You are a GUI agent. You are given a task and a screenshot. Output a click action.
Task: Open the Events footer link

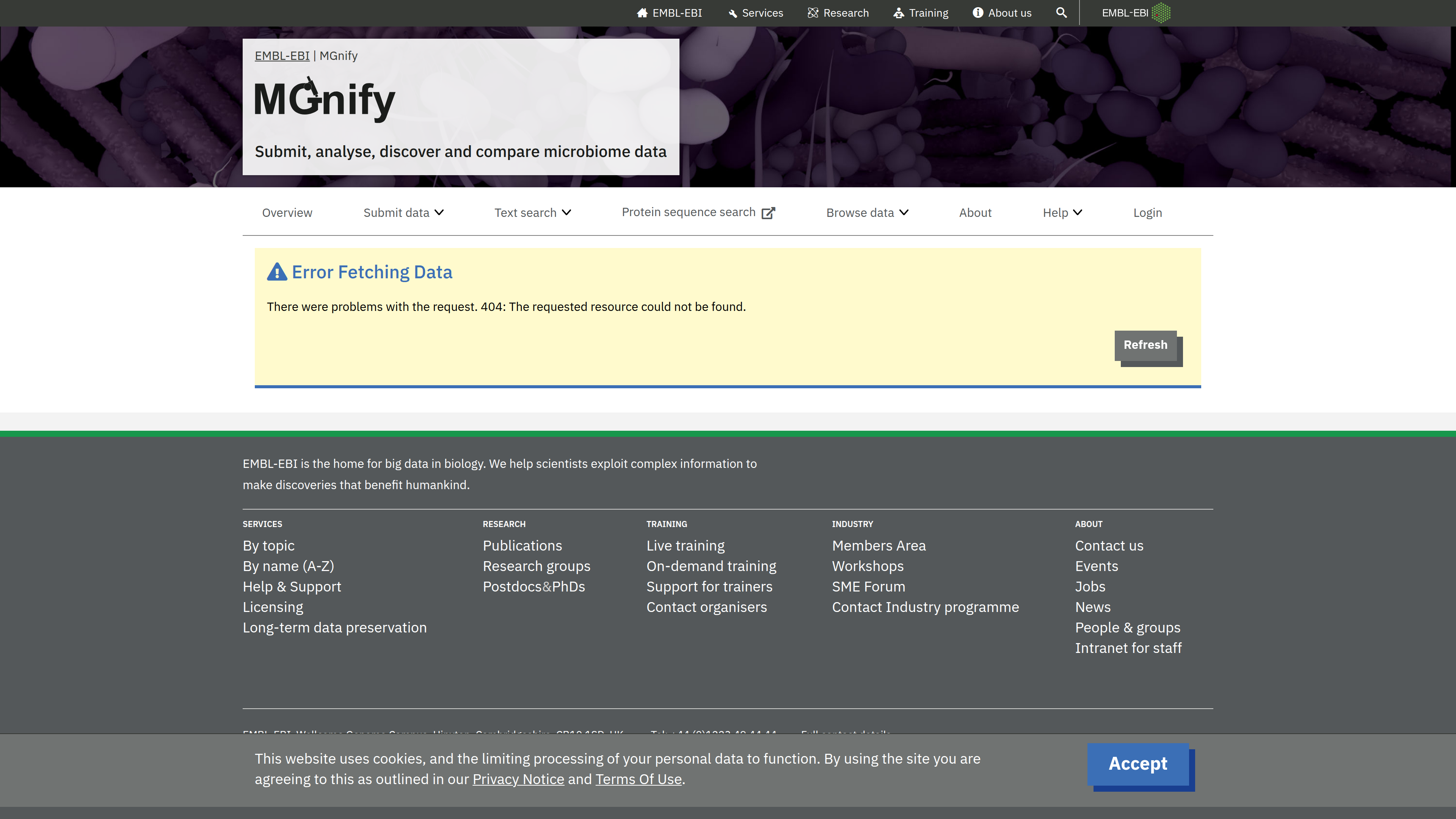pos(1097,566)
